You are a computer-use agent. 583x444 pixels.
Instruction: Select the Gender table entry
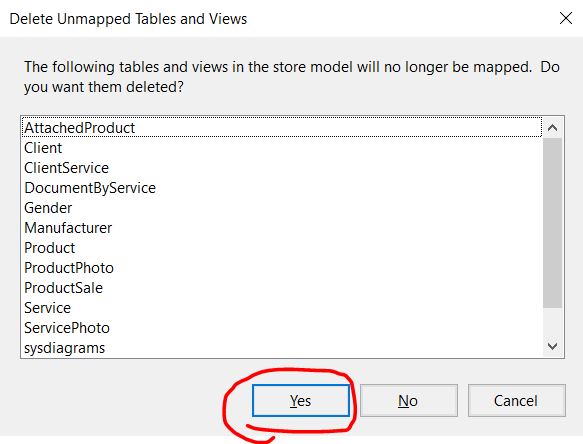282,208
